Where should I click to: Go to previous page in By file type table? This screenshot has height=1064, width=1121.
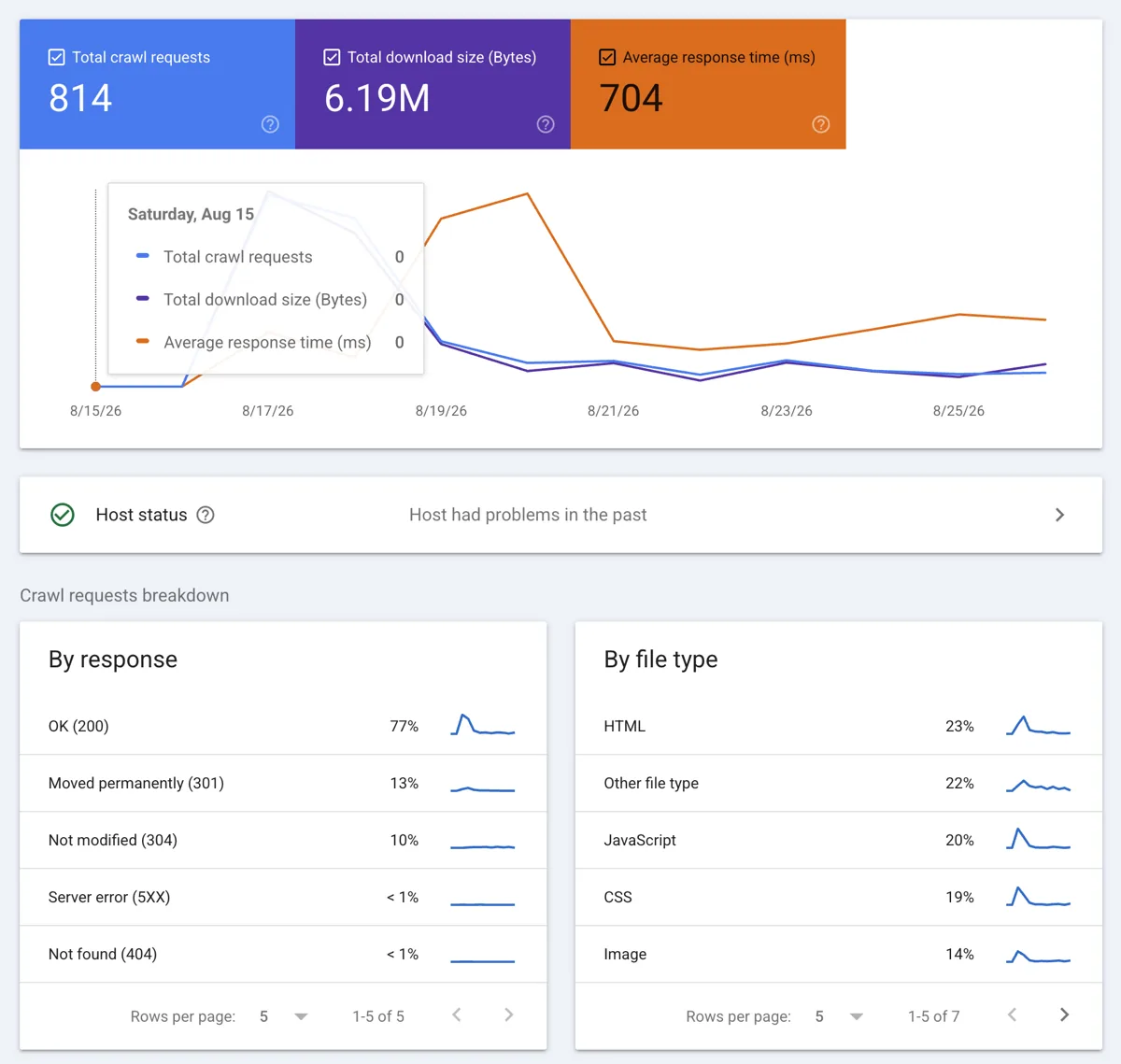1012,1014
